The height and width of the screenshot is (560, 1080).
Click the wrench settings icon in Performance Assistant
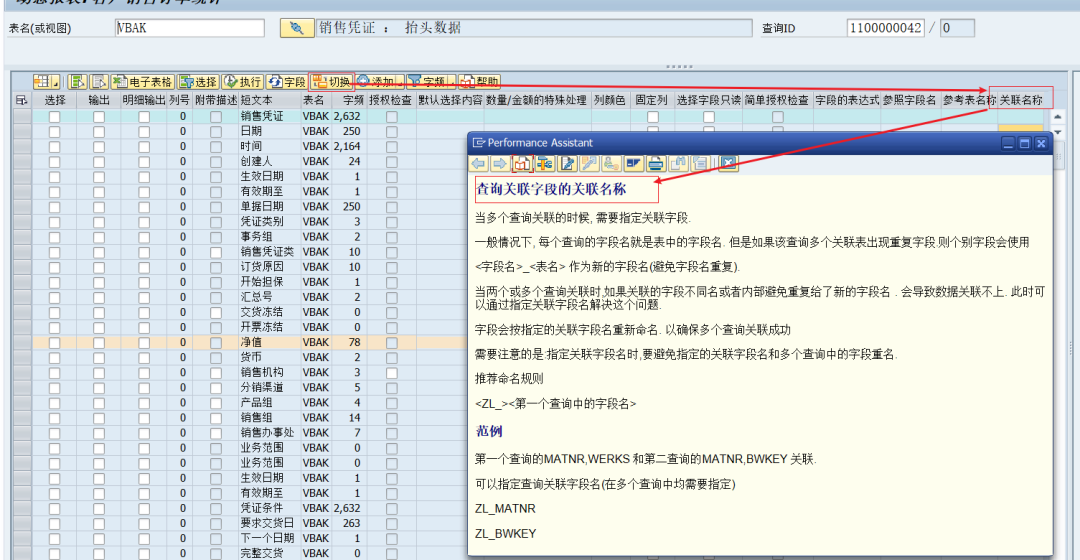point(589,163)
